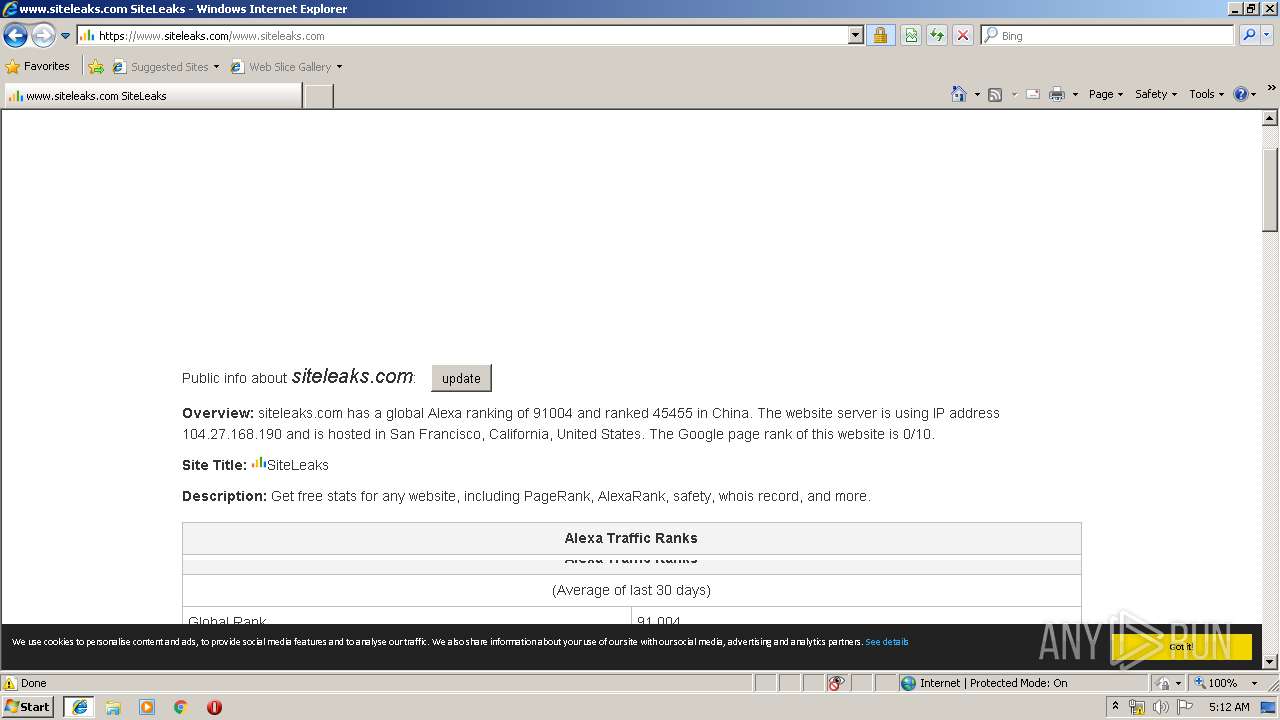Show hidden system tray icons arrow

coord(1115,707)
